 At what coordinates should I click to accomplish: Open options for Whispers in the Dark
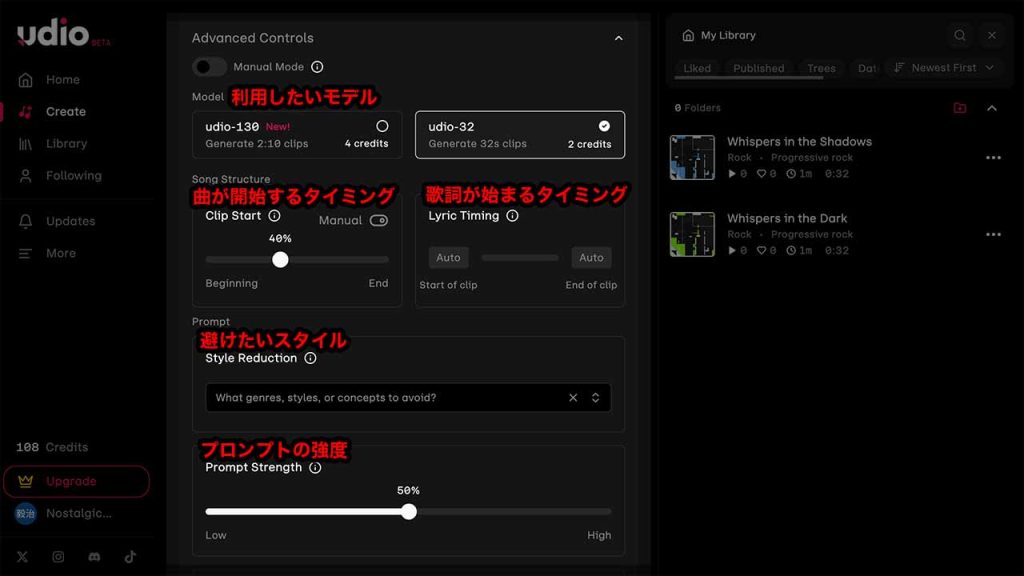click(993, 234)
